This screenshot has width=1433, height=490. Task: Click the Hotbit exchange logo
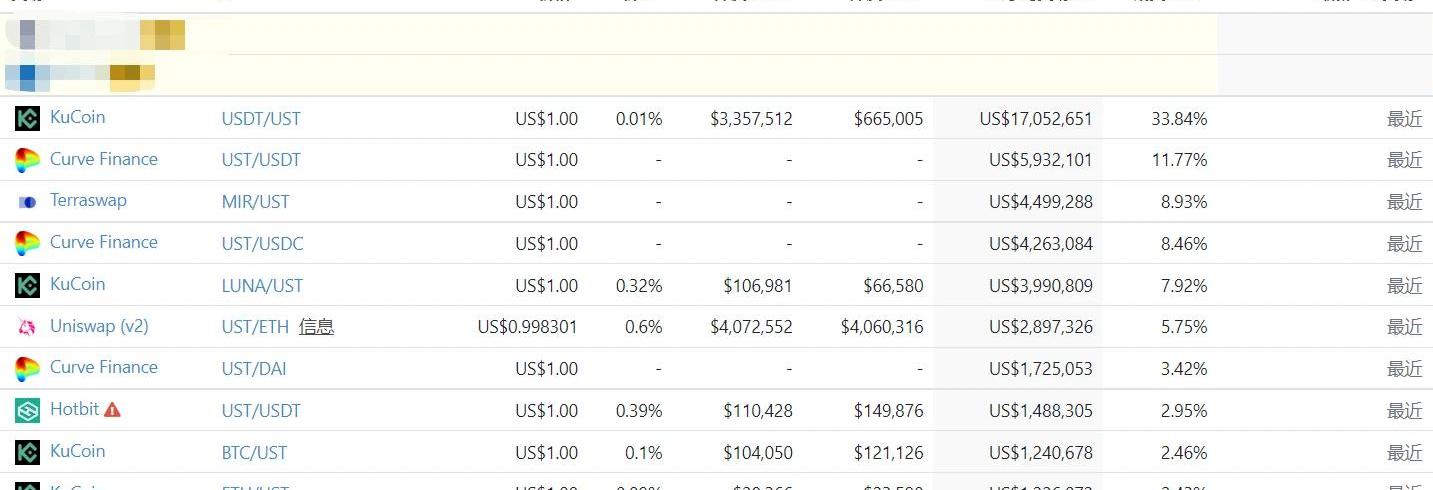point(27,410)
